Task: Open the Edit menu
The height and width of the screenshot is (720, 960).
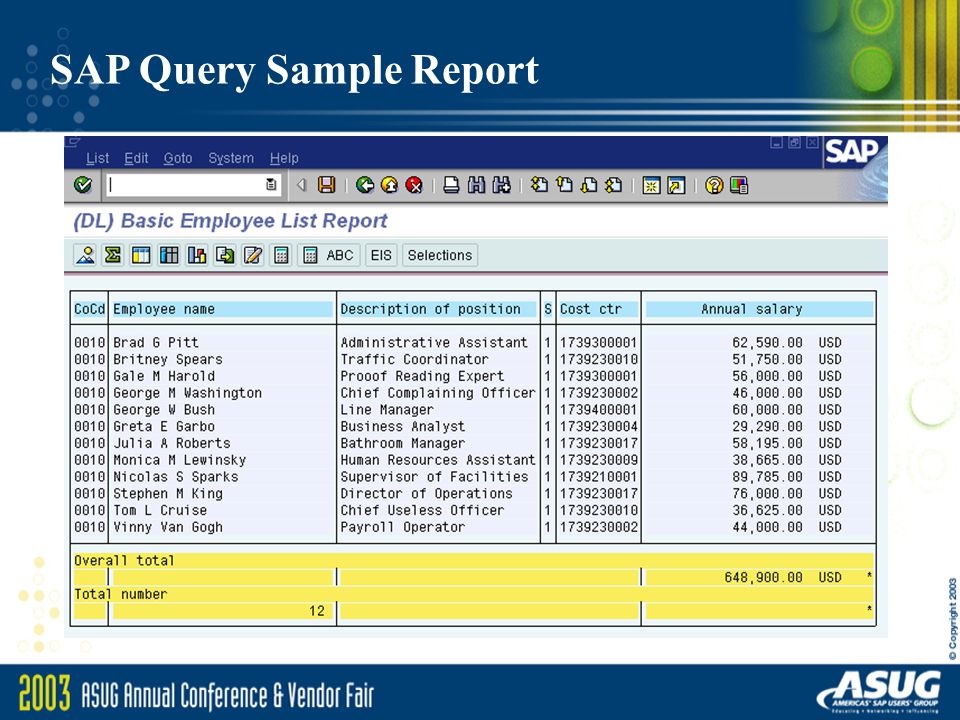Action: tap(136, 158)
